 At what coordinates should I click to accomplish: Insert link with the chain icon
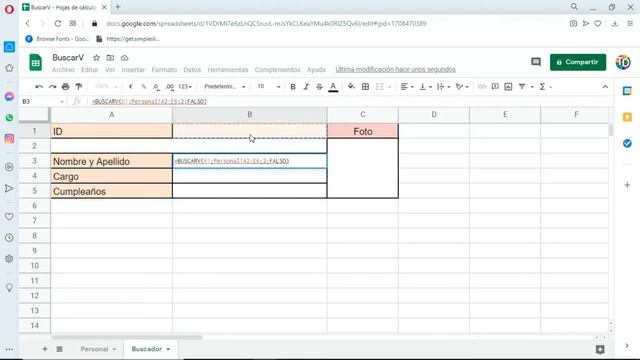tap(482, 87)
